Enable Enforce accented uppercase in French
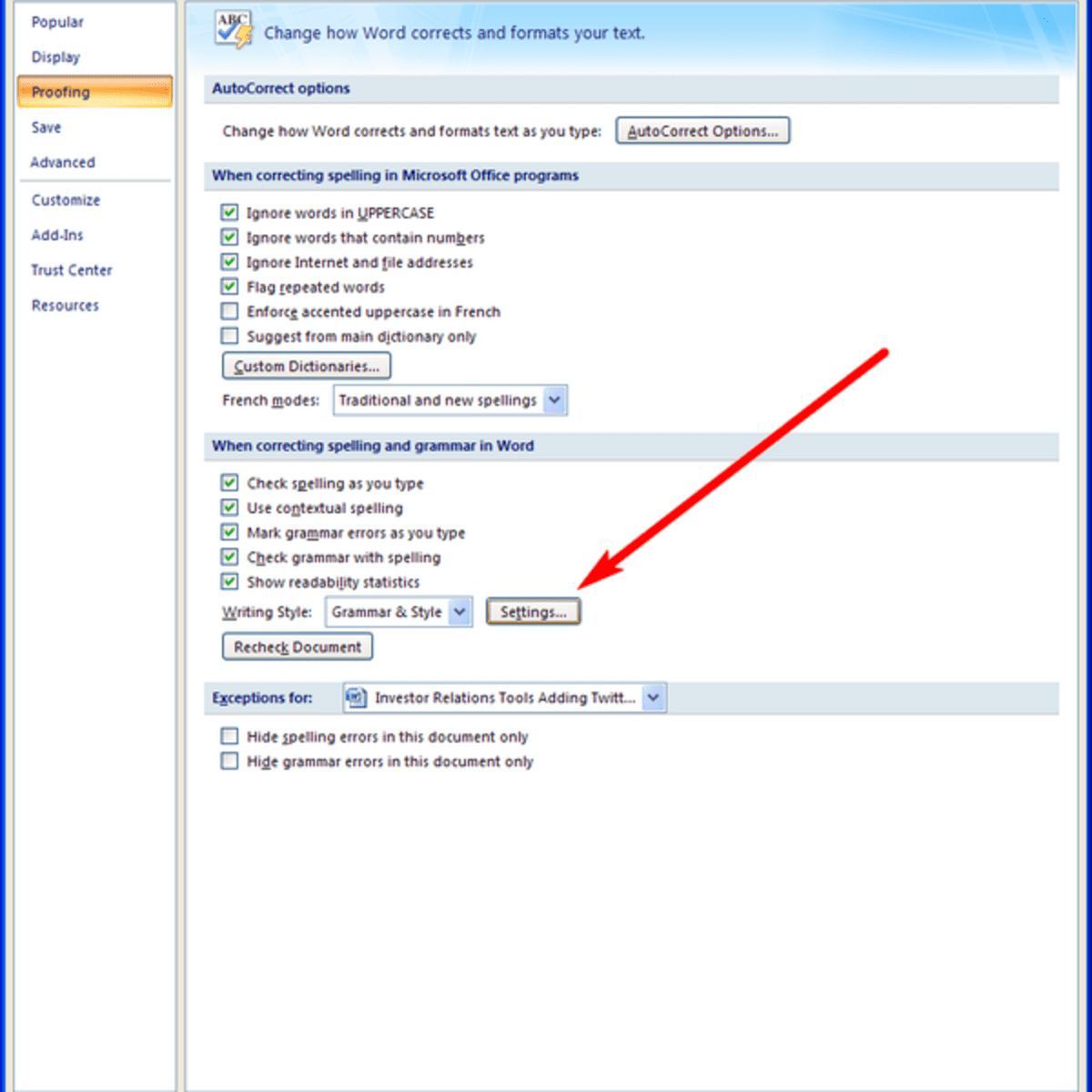This screenshot has width=1092, height=1092. (x=230, y=311)
